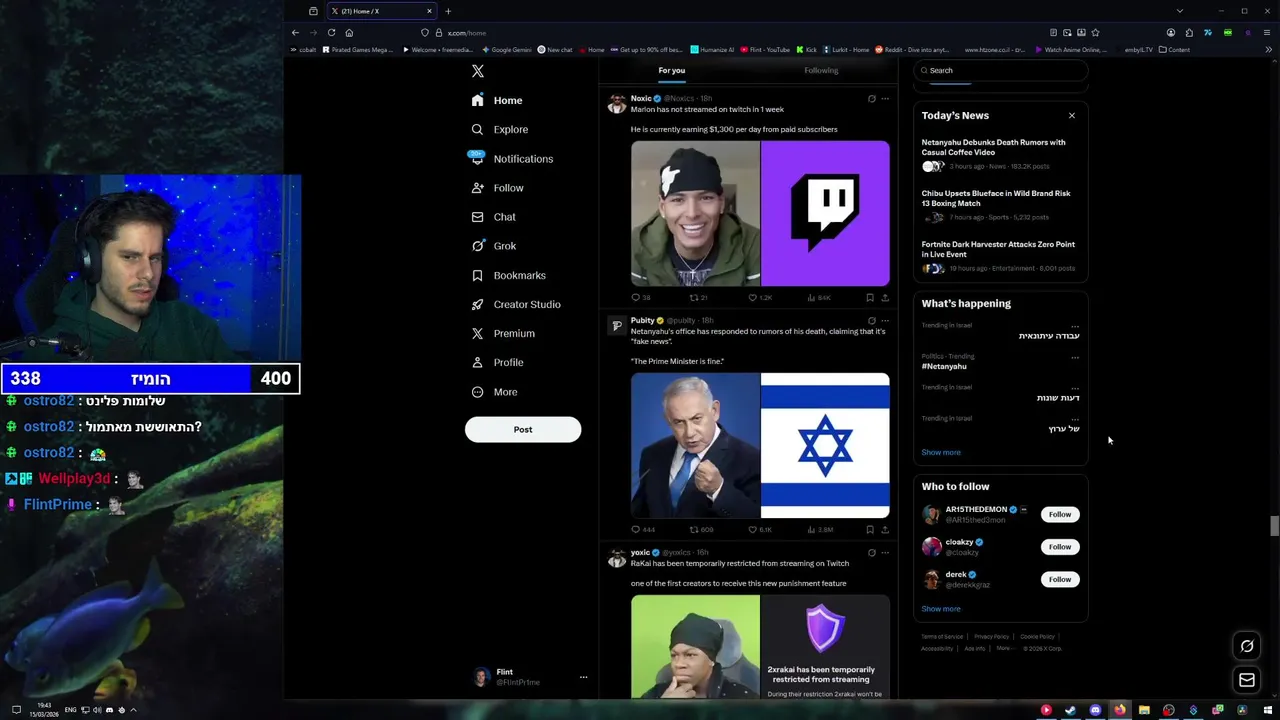
Task: Open options for #Netanyahu trend
Action: pyautogui.click(x=1075, y=357)
